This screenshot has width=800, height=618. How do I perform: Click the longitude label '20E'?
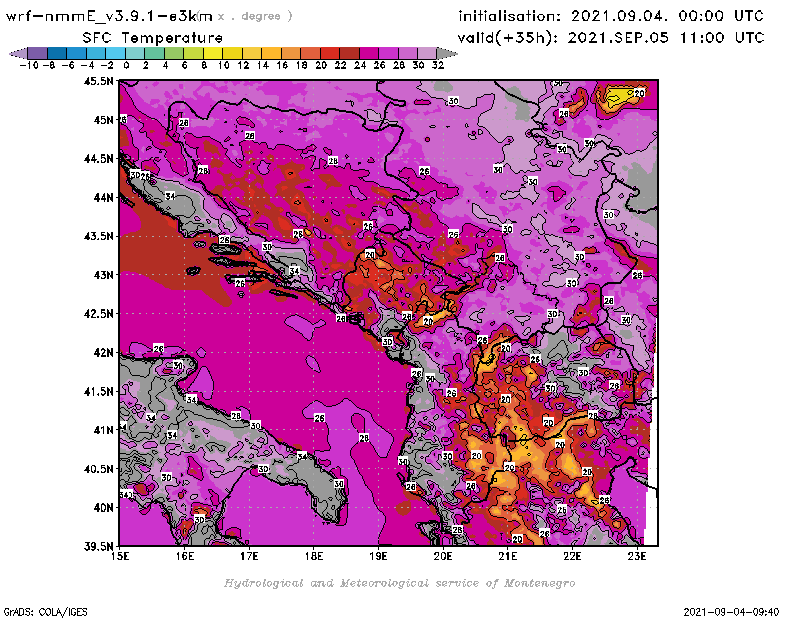(x=443, y=556)
